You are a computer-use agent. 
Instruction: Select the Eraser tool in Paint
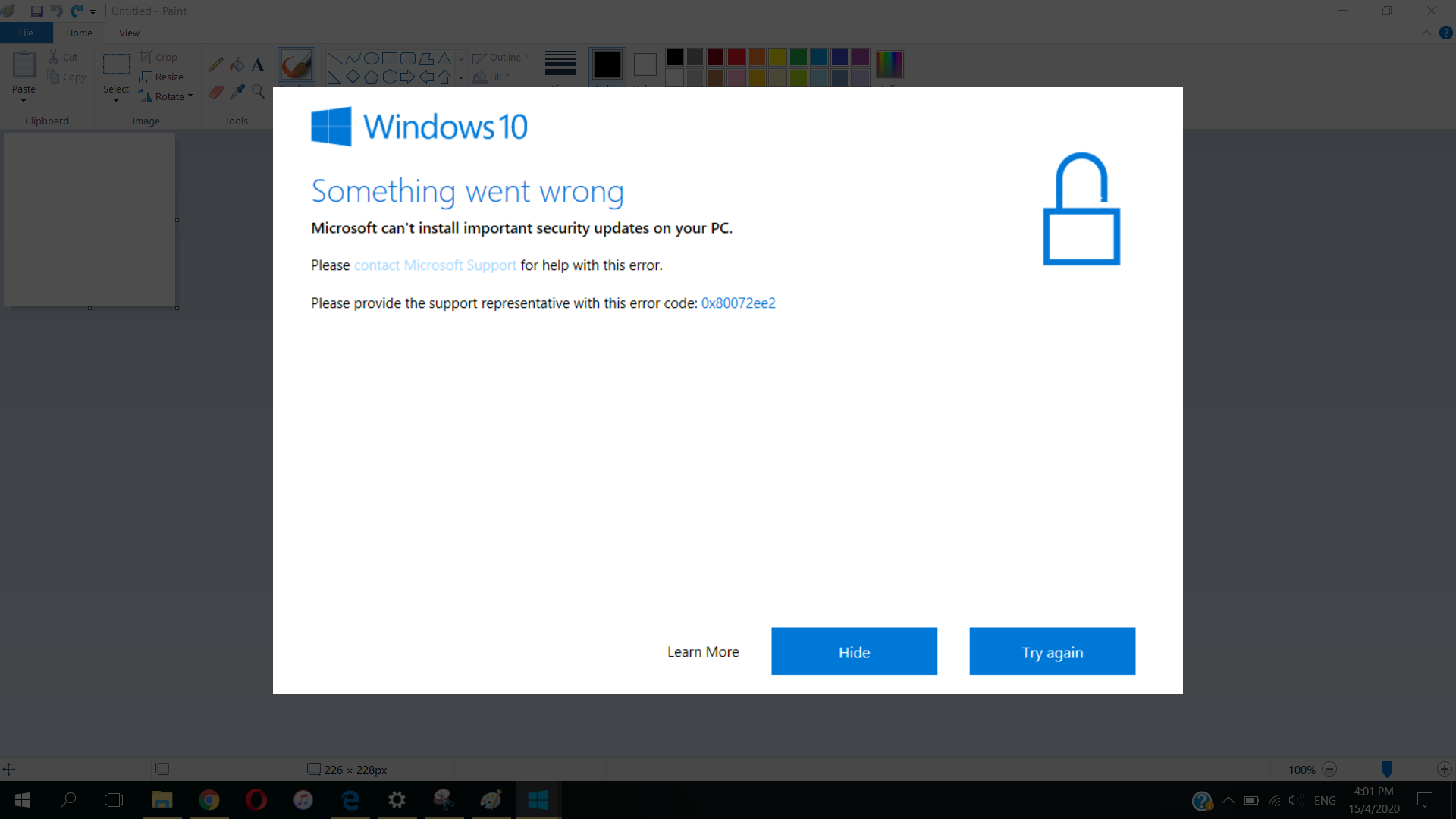pyautogui.click(x=215, y=92)
